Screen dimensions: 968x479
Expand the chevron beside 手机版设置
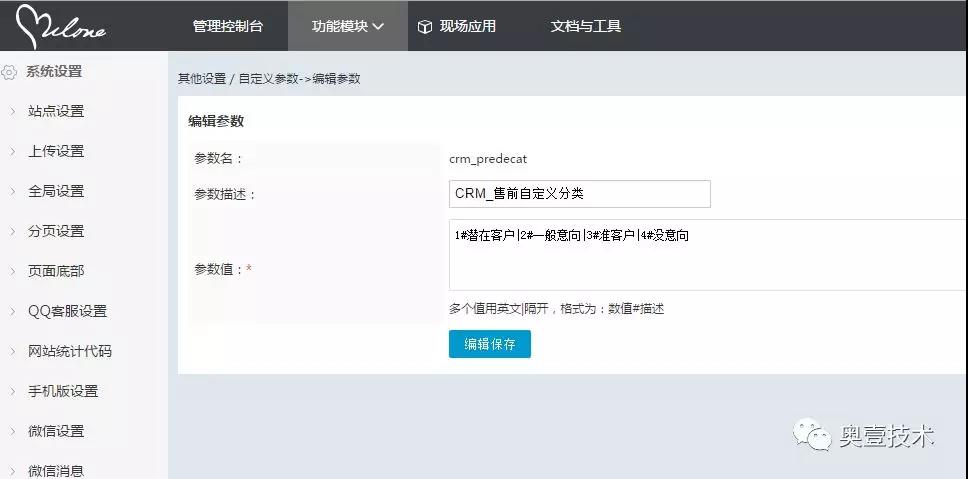click(x=12, y=391)
